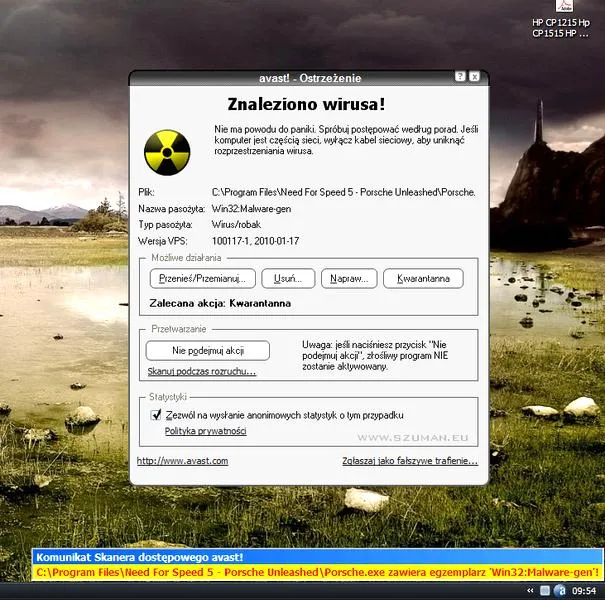Click Zgłaszaj jako fałszywe trafienie... link
605x600 pixels.
410,461
